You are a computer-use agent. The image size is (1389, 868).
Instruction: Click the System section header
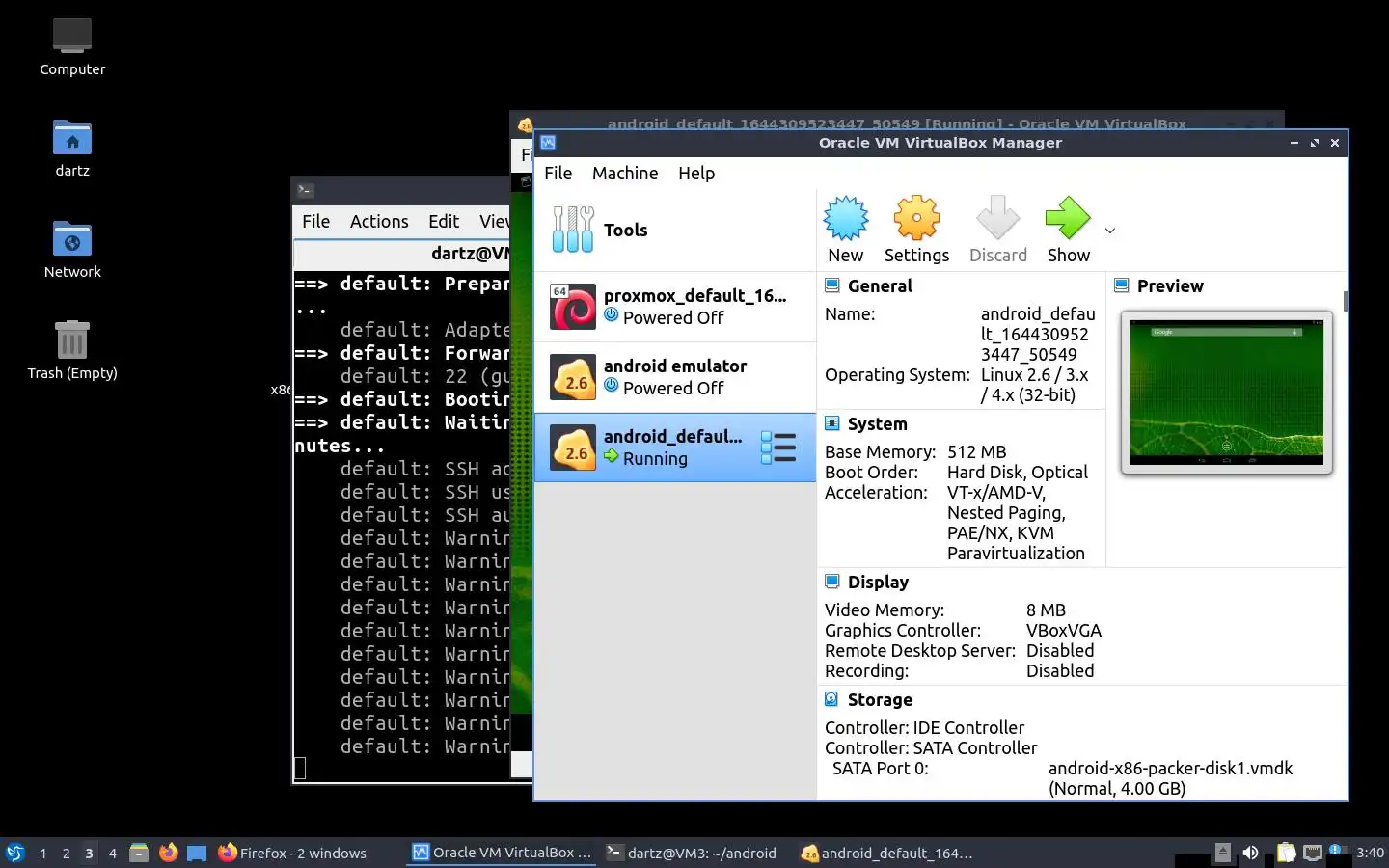pyautogui.click(x=877, y=424)
